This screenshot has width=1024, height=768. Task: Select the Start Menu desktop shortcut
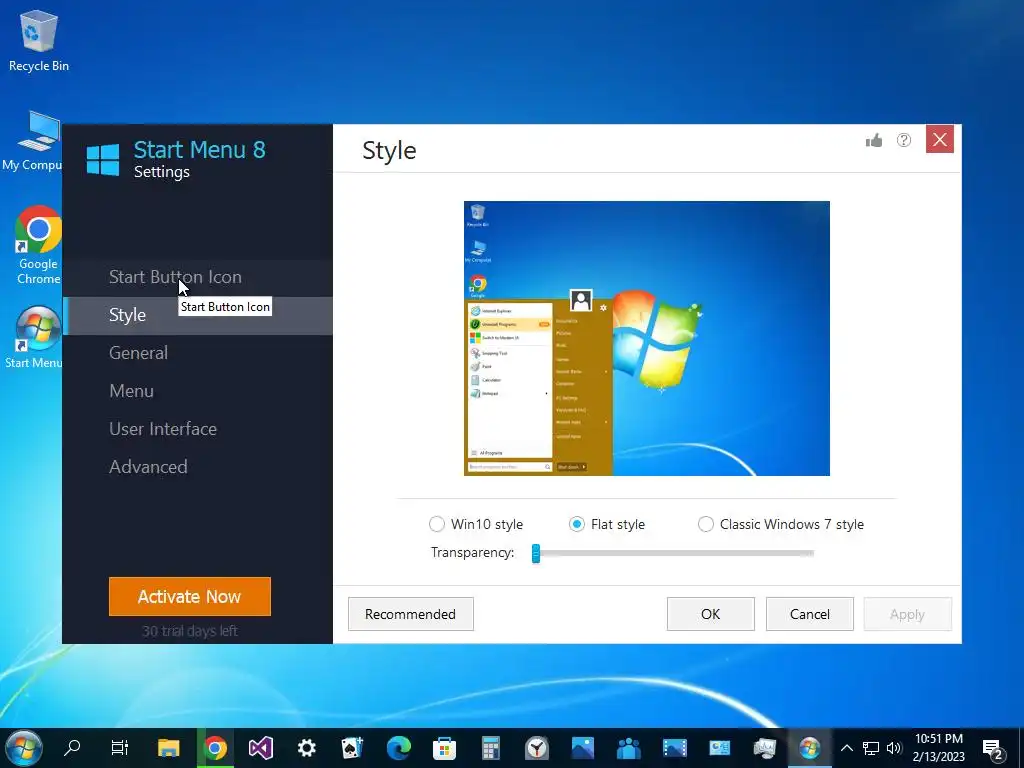tap(34, 338)
